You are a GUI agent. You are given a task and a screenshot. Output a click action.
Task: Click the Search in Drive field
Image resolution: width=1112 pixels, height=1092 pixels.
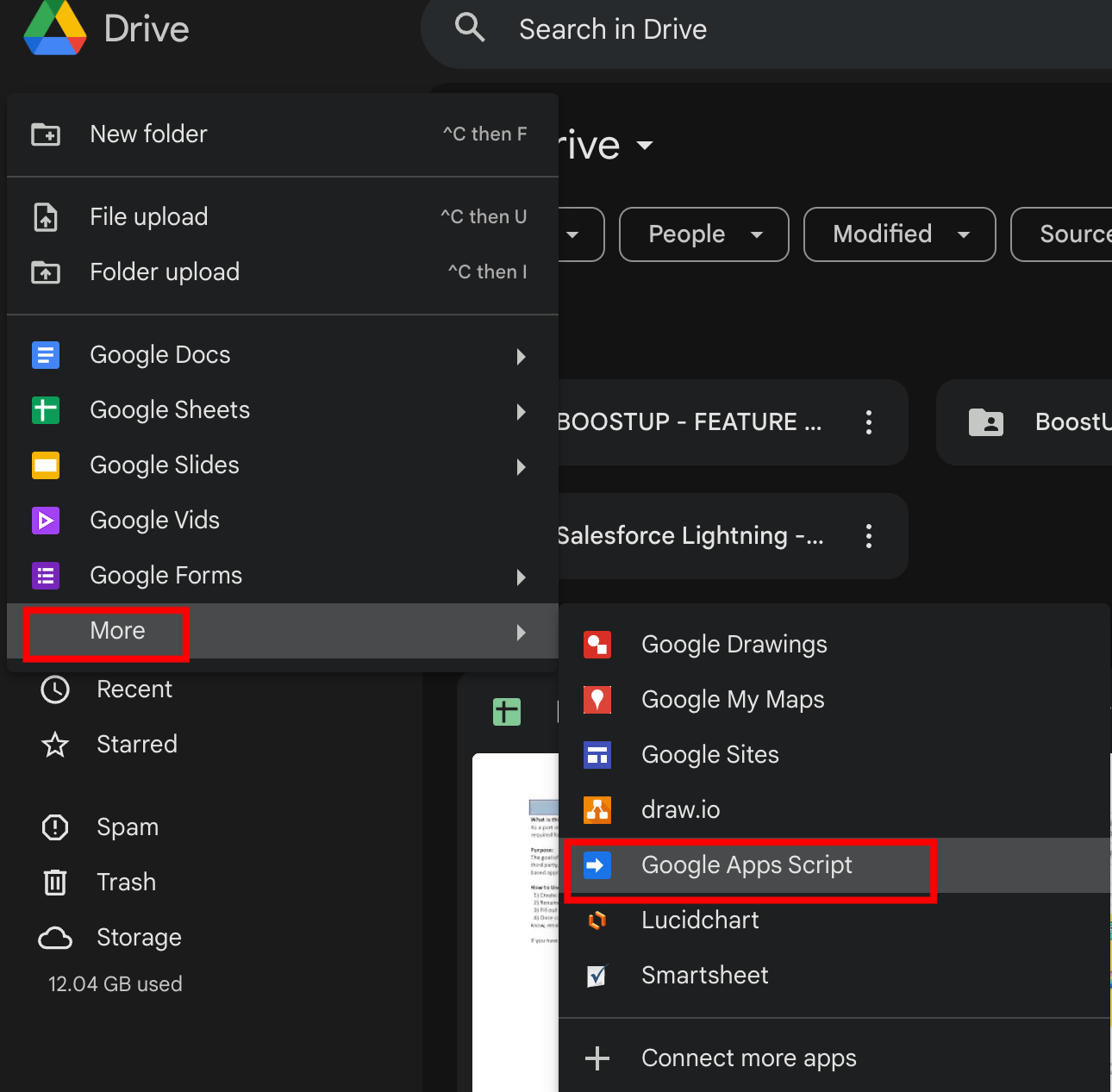[767, 29]
